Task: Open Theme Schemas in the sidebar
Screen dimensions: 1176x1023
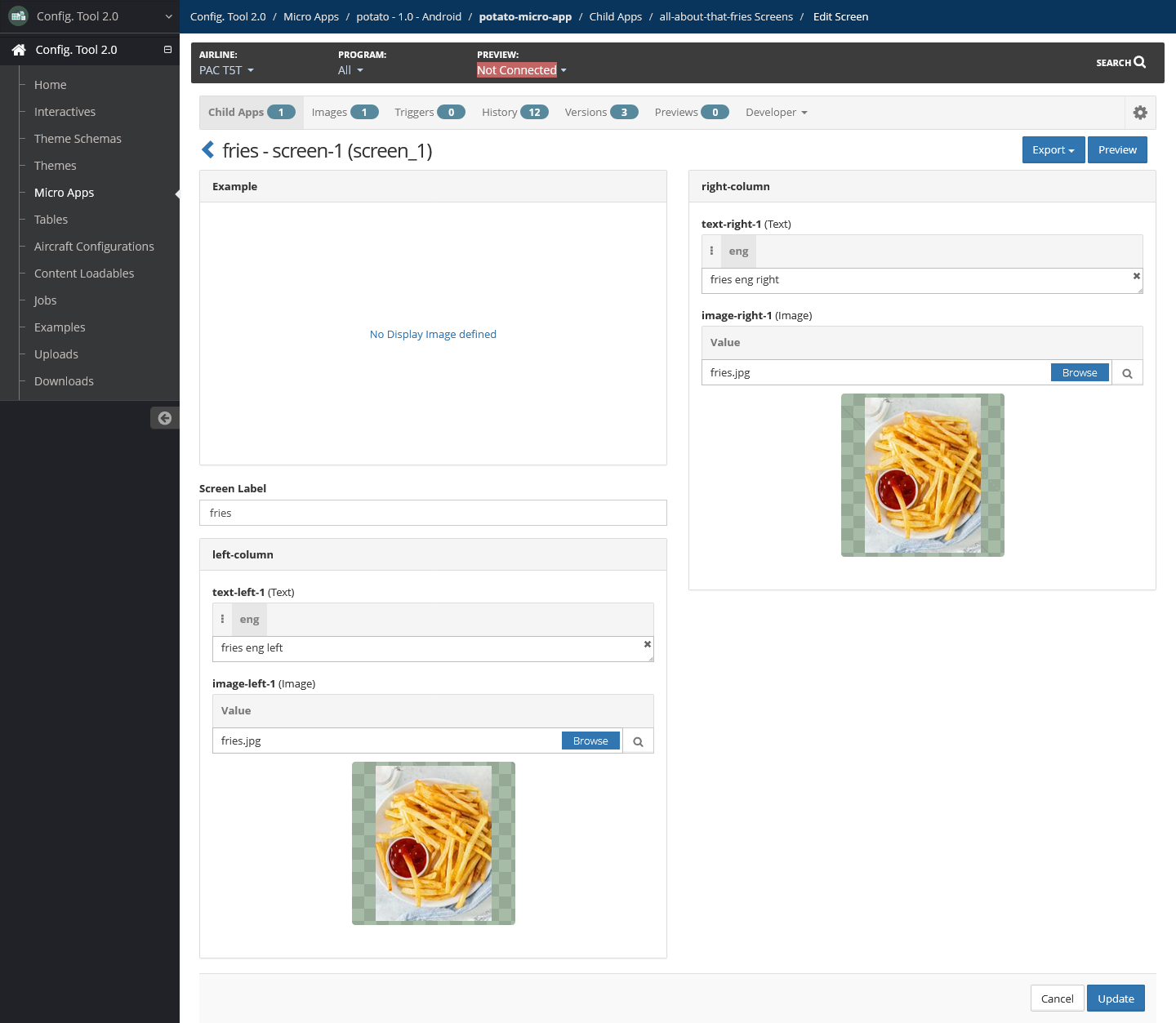Action: [x=78, y=139]
